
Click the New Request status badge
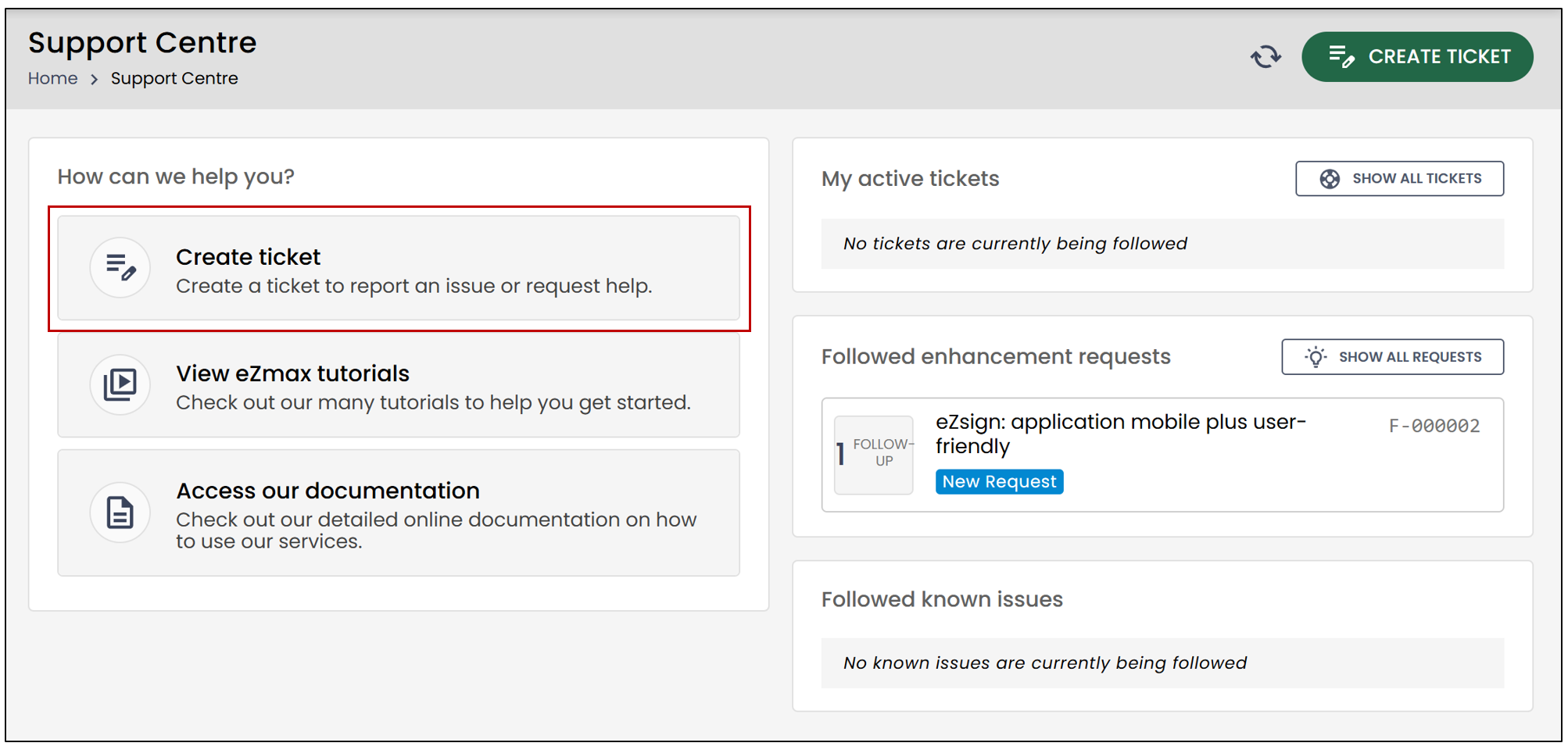(999, 482)
